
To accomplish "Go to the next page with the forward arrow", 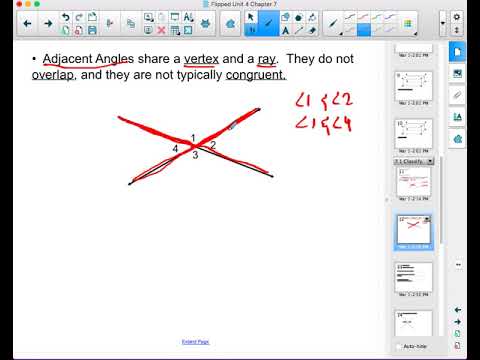I will (x=48, y=24).
